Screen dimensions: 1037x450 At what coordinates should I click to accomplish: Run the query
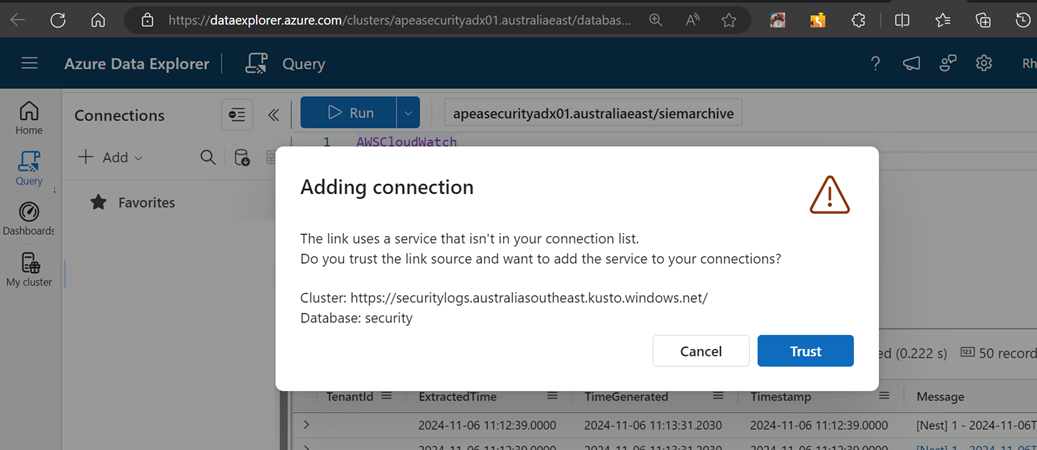click(x=348, y=112)
